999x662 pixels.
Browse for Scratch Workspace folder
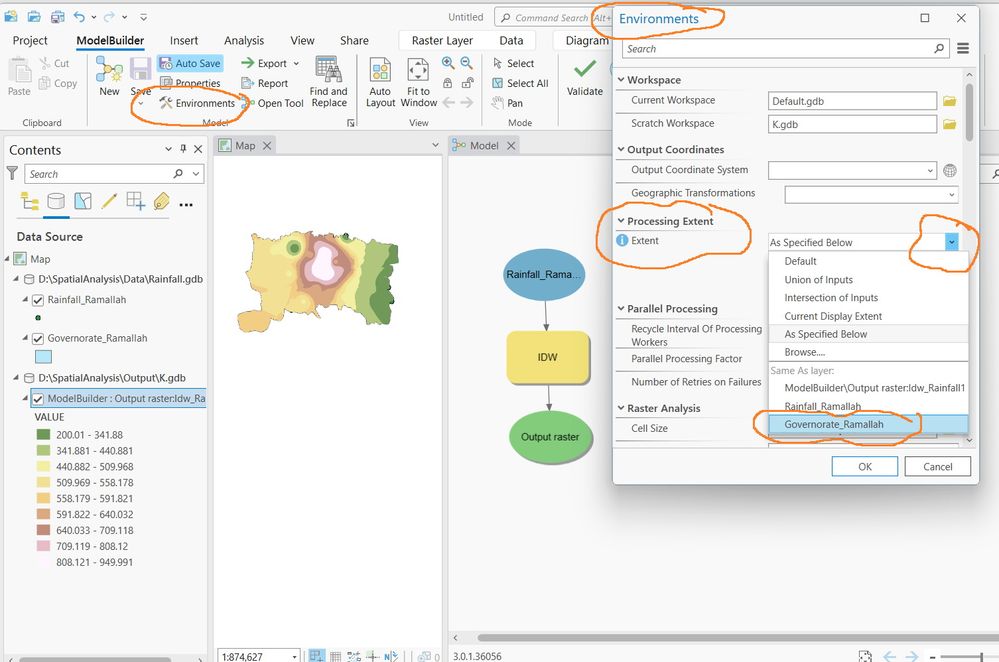click(x=949, y=124)
